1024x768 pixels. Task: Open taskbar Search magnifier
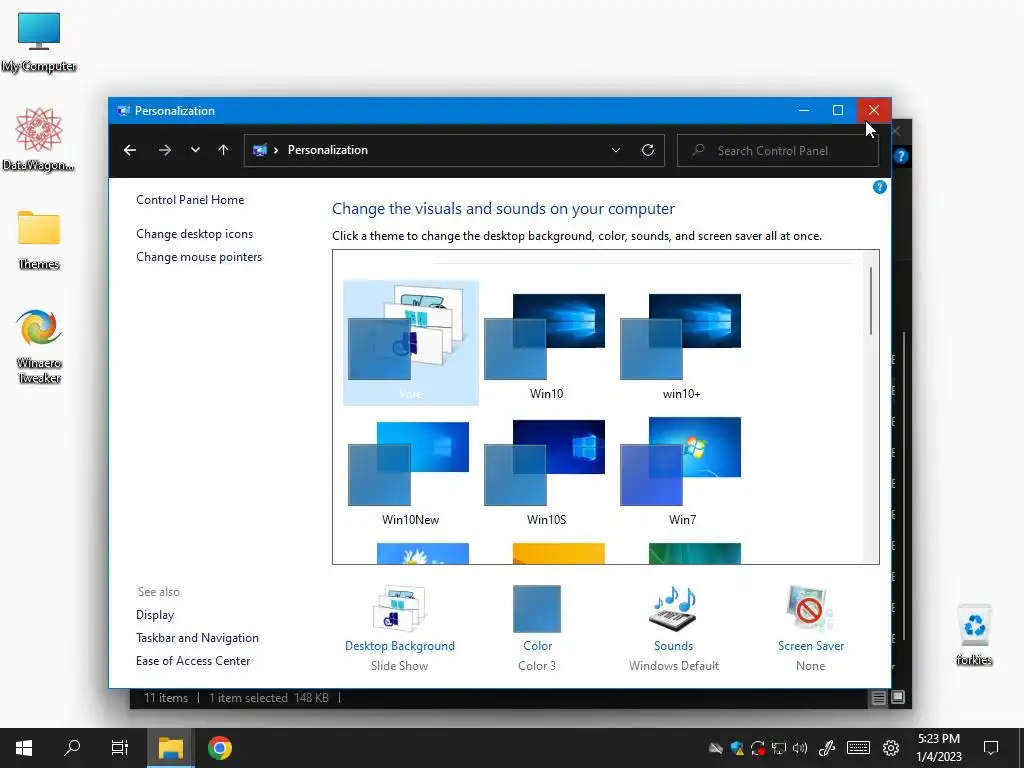[x=72, y=748]
